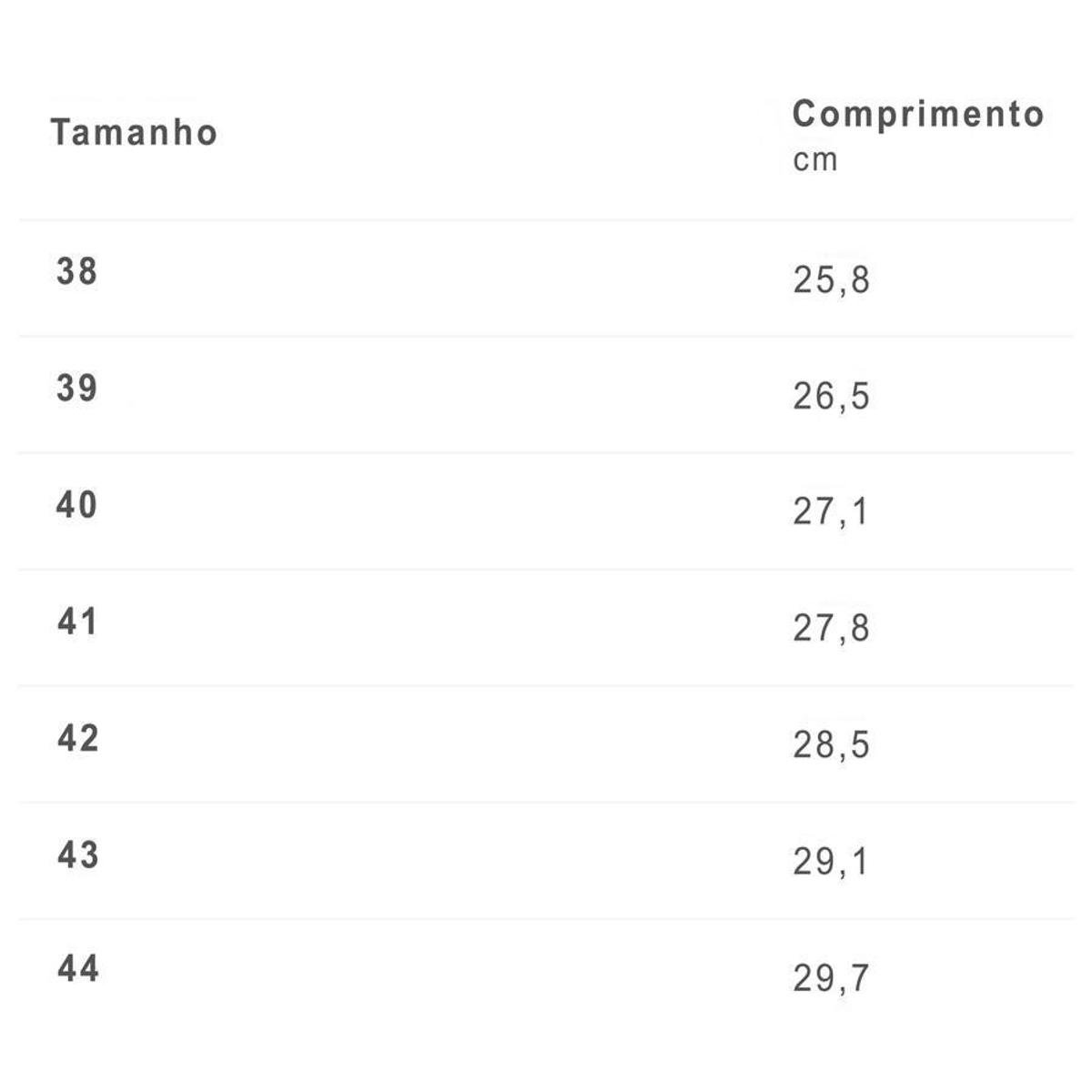Pick size 44 in the Tamanho column
1092x1092 pixels.
[77, 969]
